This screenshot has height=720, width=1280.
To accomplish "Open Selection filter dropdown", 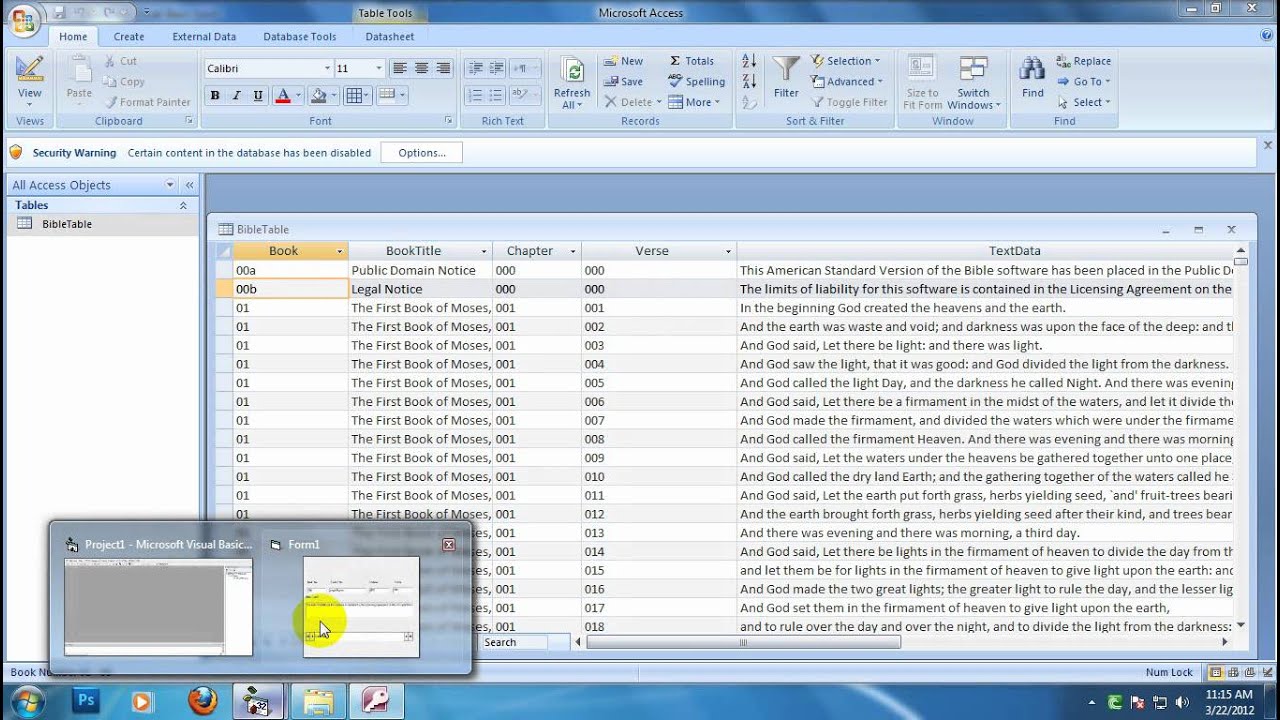I will pos(846,61).
